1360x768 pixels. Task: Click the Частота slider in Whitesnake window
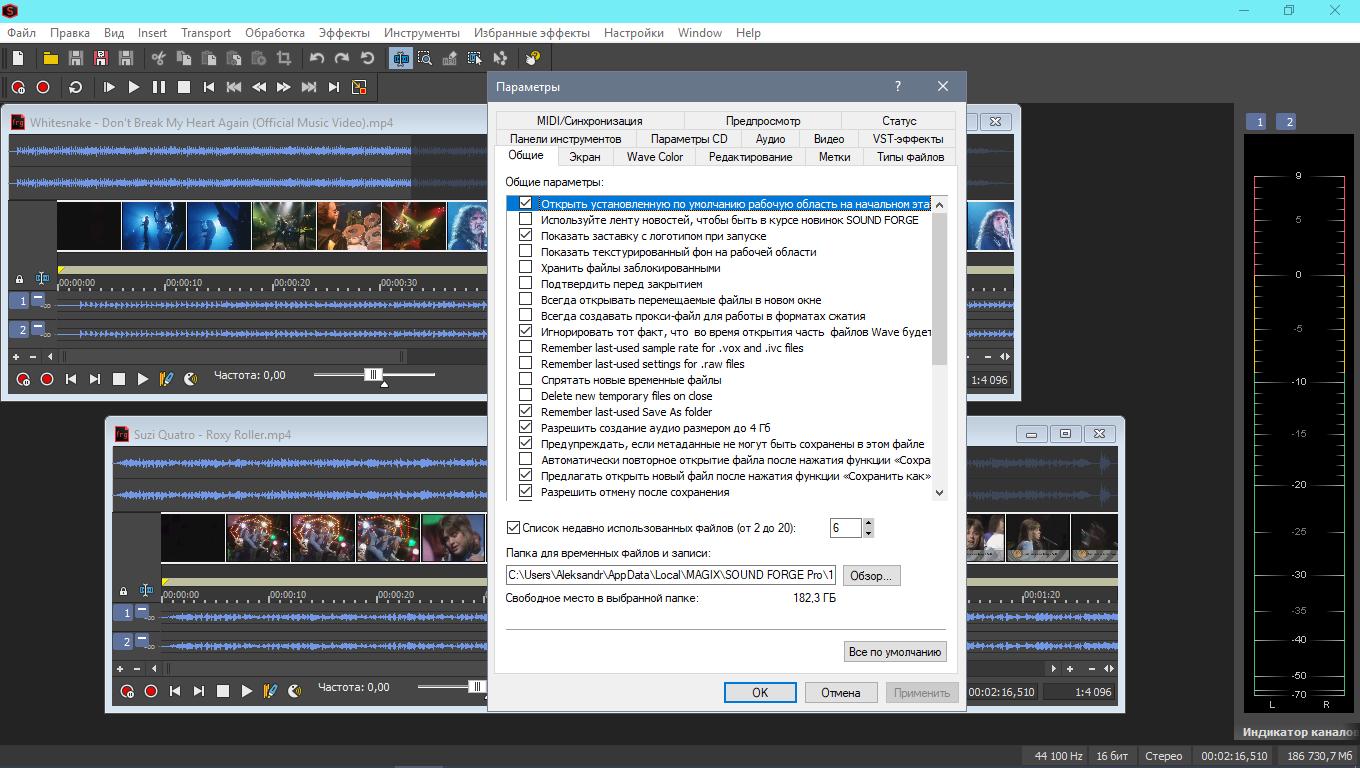[373, 375]
